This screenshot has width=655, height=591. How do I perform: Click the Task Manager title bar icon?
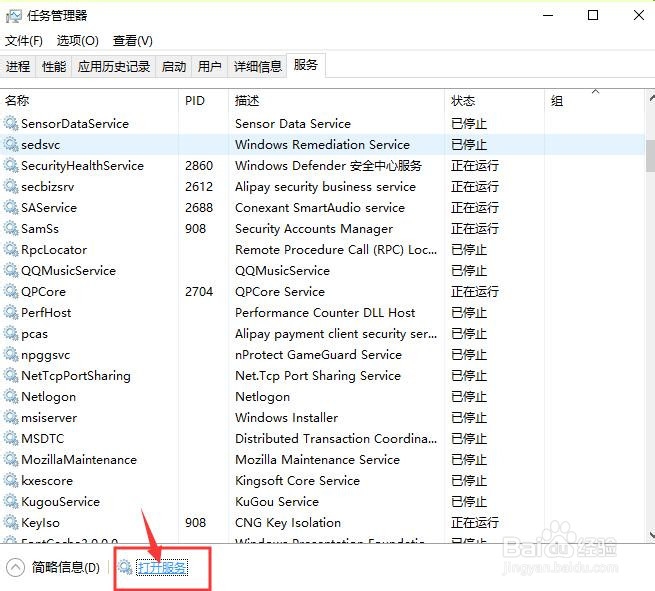[x=13, y=16]
